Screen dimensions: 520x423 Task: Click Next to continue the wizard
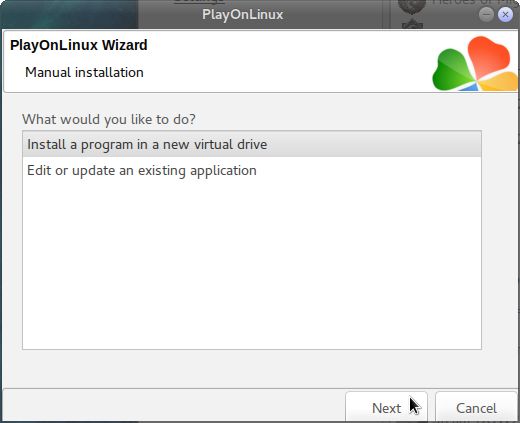pyautogui.click(x=386, y=407)
